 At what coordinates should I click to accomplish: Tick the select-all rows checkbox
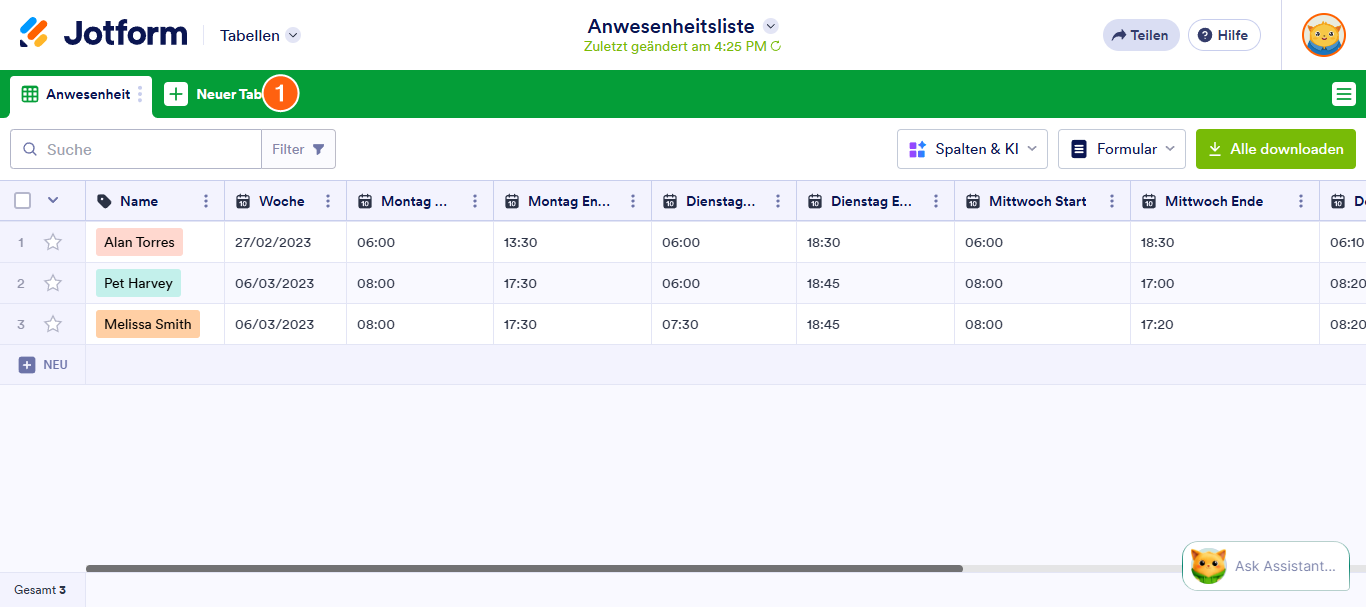click(22, 201)
